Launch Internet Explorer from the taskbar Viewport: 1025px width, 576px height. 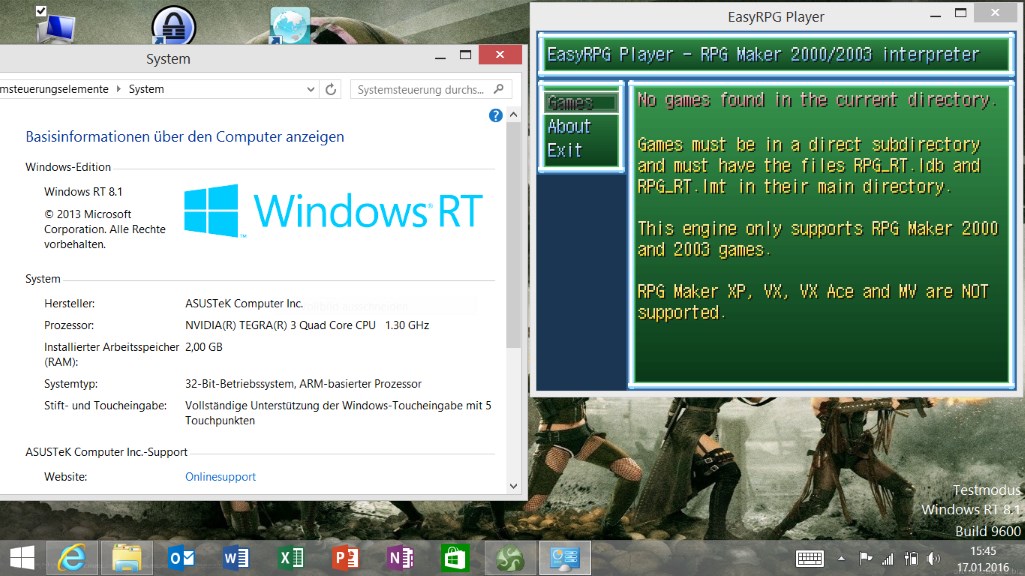[72, 558]
